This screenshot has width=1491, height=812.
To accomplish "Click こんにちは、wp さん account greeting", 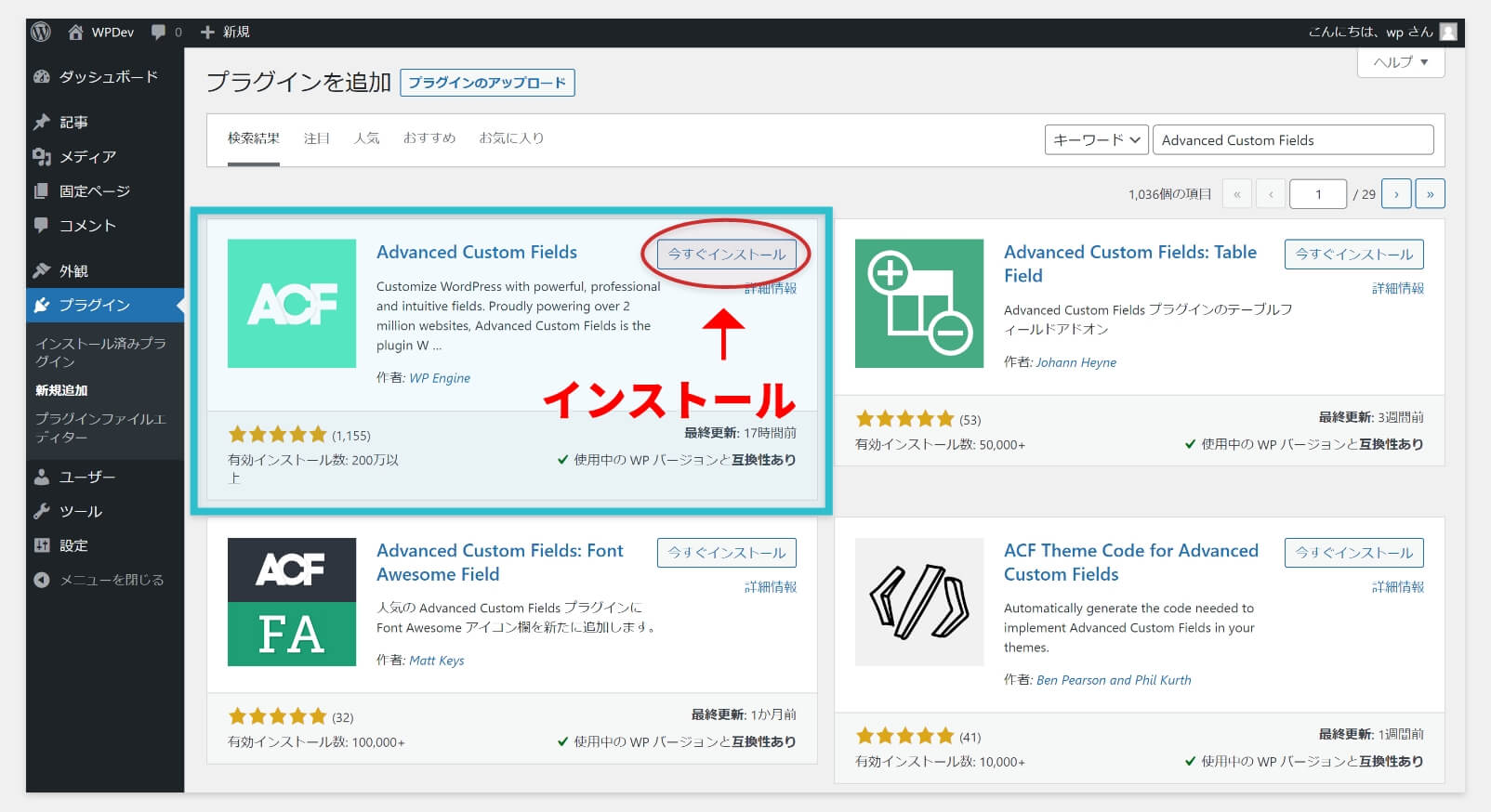I will (1370, 32).
